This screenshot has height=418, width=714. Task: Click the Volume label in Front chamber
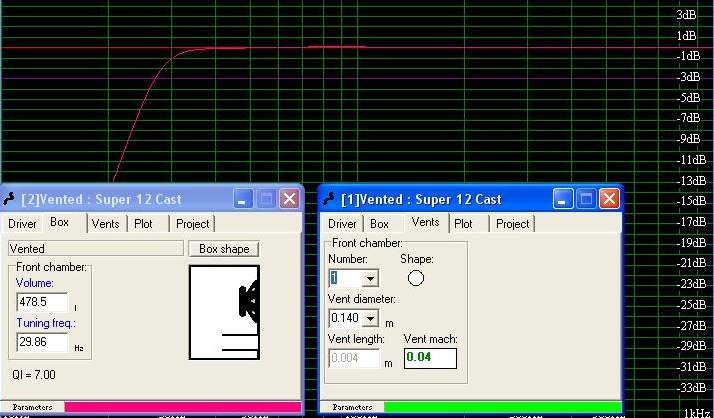pos(35,283)
